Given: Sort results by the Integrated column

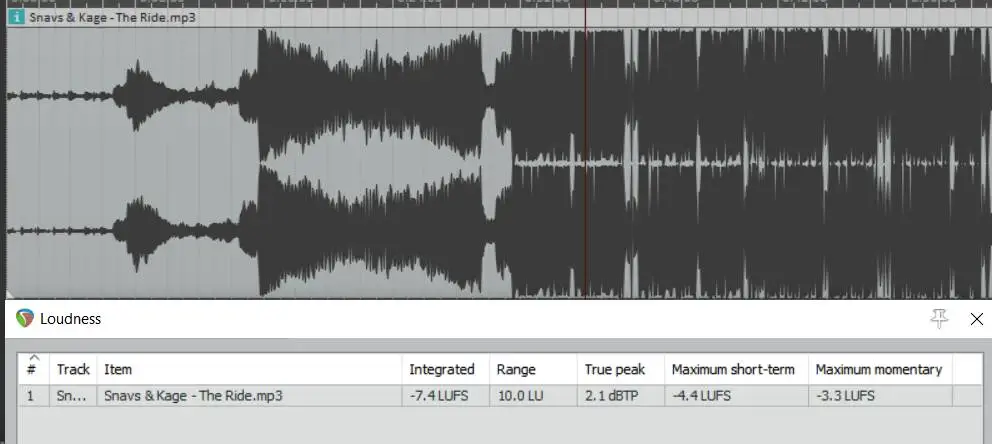Looking at the screenshot, I should point(441,369).
